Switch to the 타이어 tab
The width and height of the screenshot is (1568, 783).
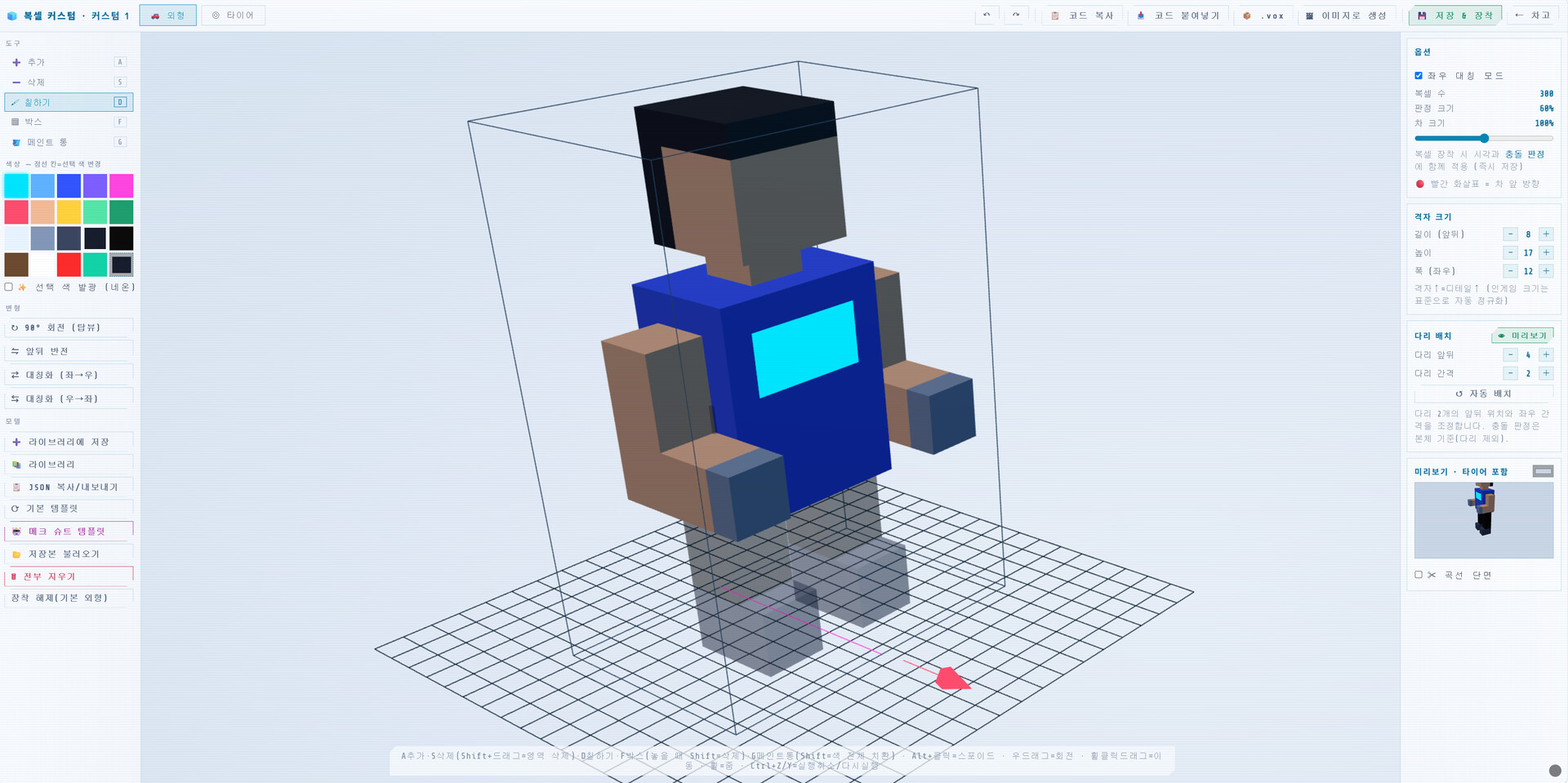[234, 16]
